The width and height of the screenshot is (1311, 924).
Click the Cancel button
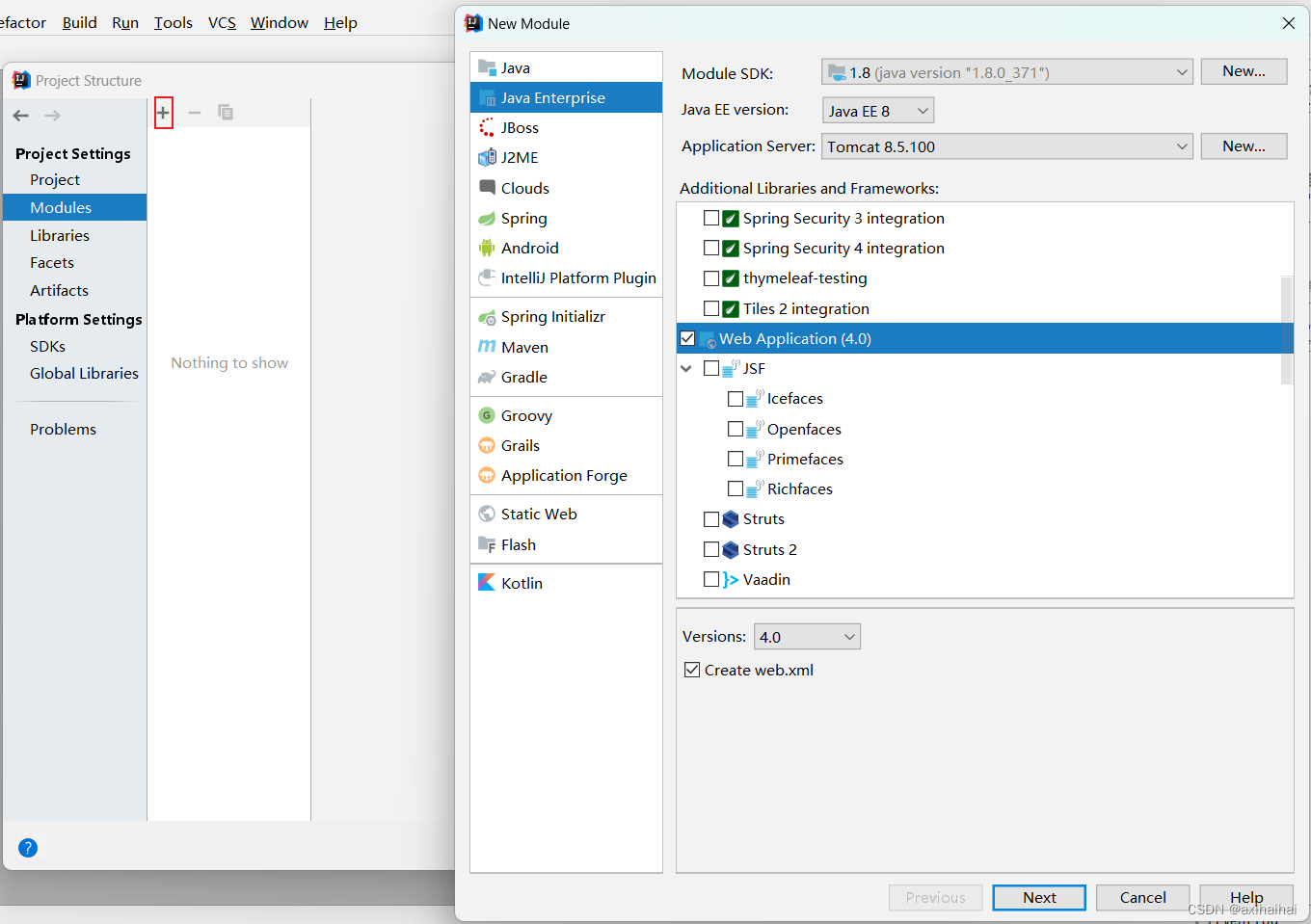[x=1142, y=897]
